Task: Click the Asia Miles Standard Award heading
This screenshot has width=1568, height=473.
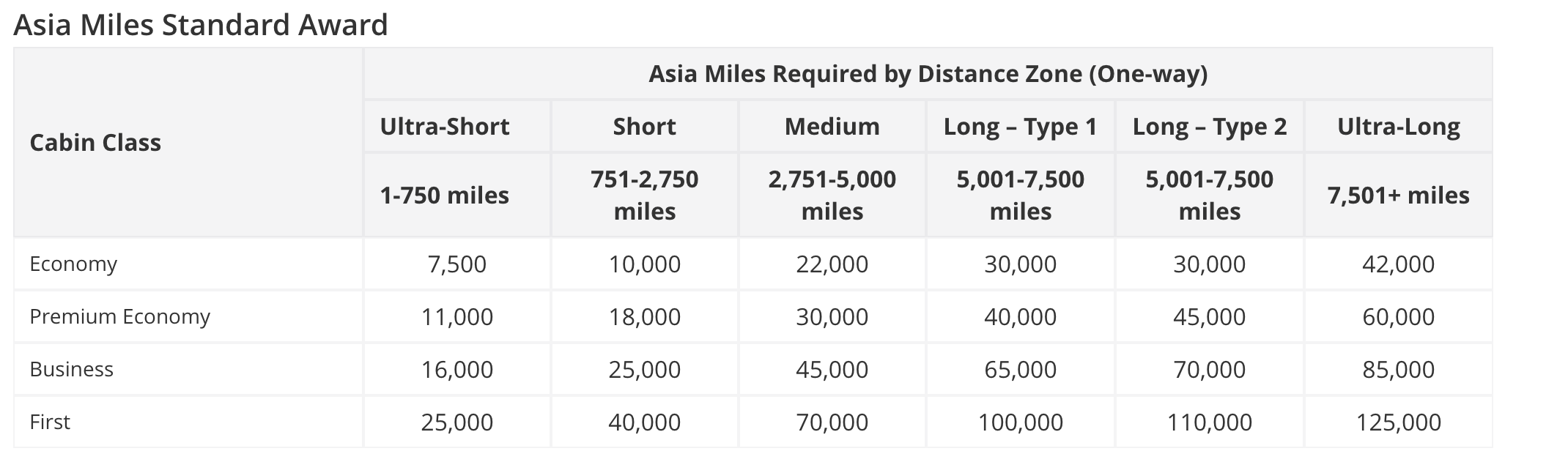Action: coord(200,25)
